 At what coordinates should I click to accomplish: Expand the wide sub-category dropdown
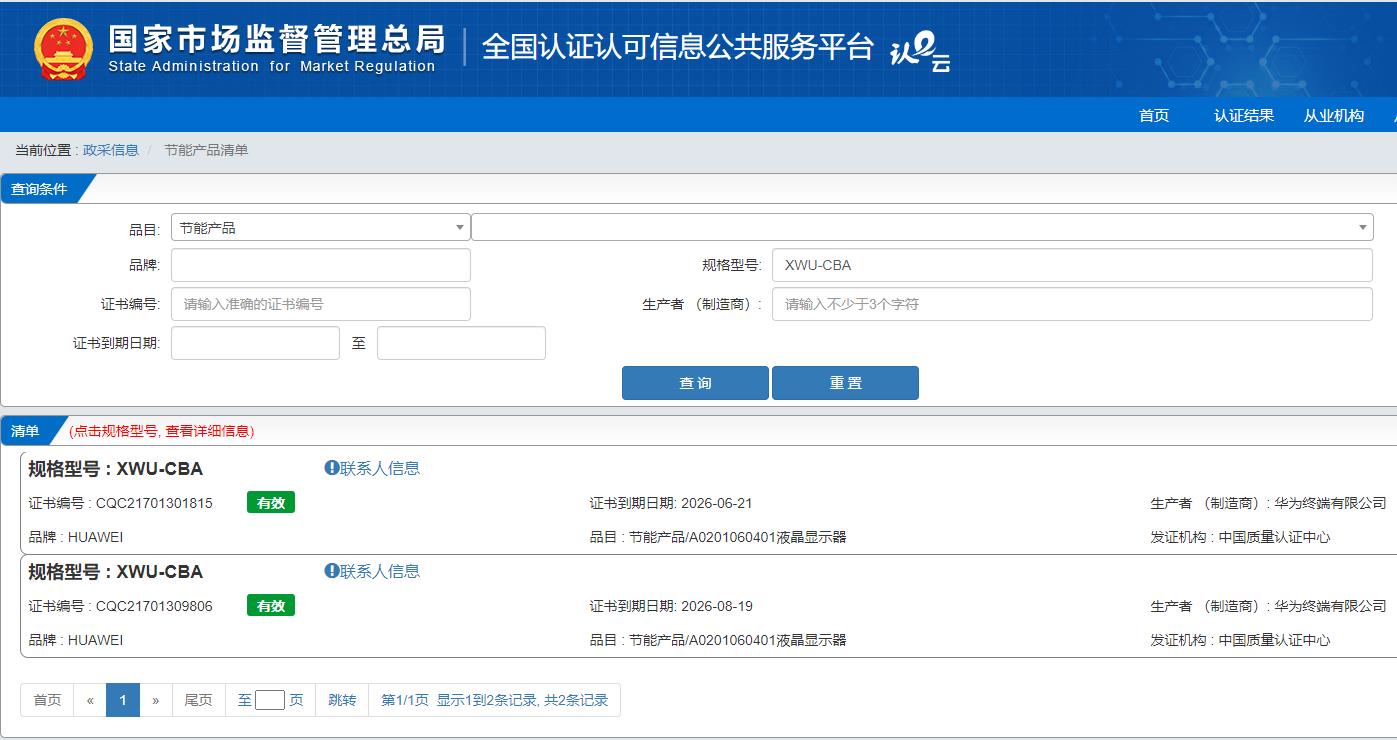[x=922, y=227]
